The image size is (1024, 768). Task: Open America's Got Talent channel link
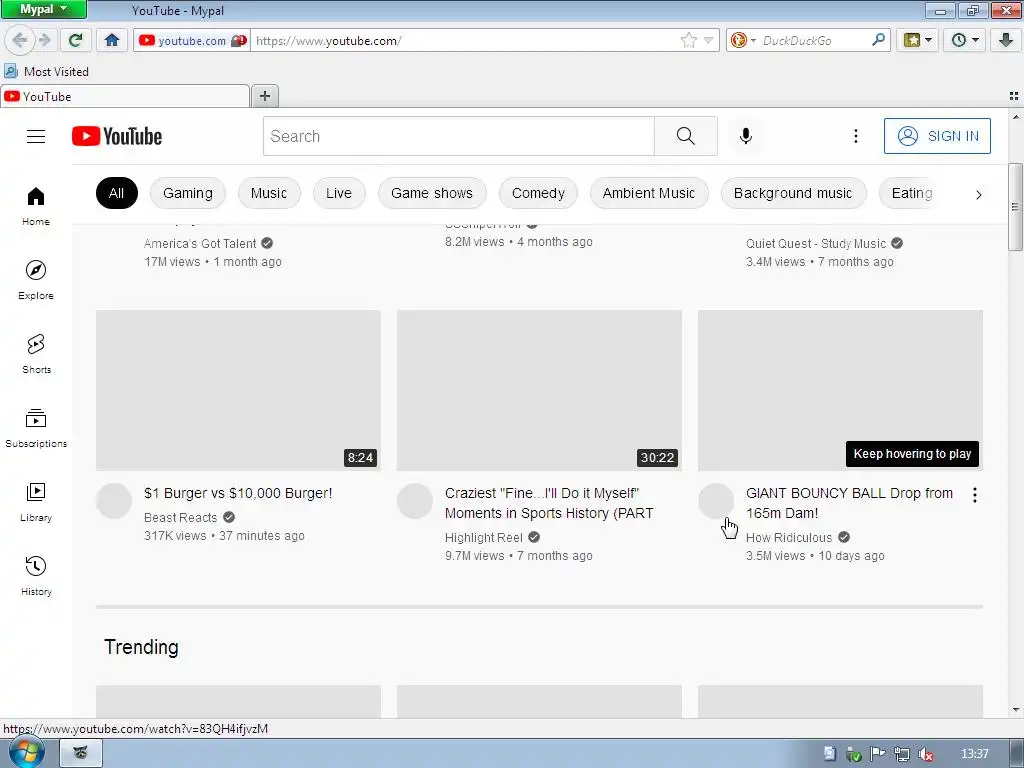[x=200, y=244]
